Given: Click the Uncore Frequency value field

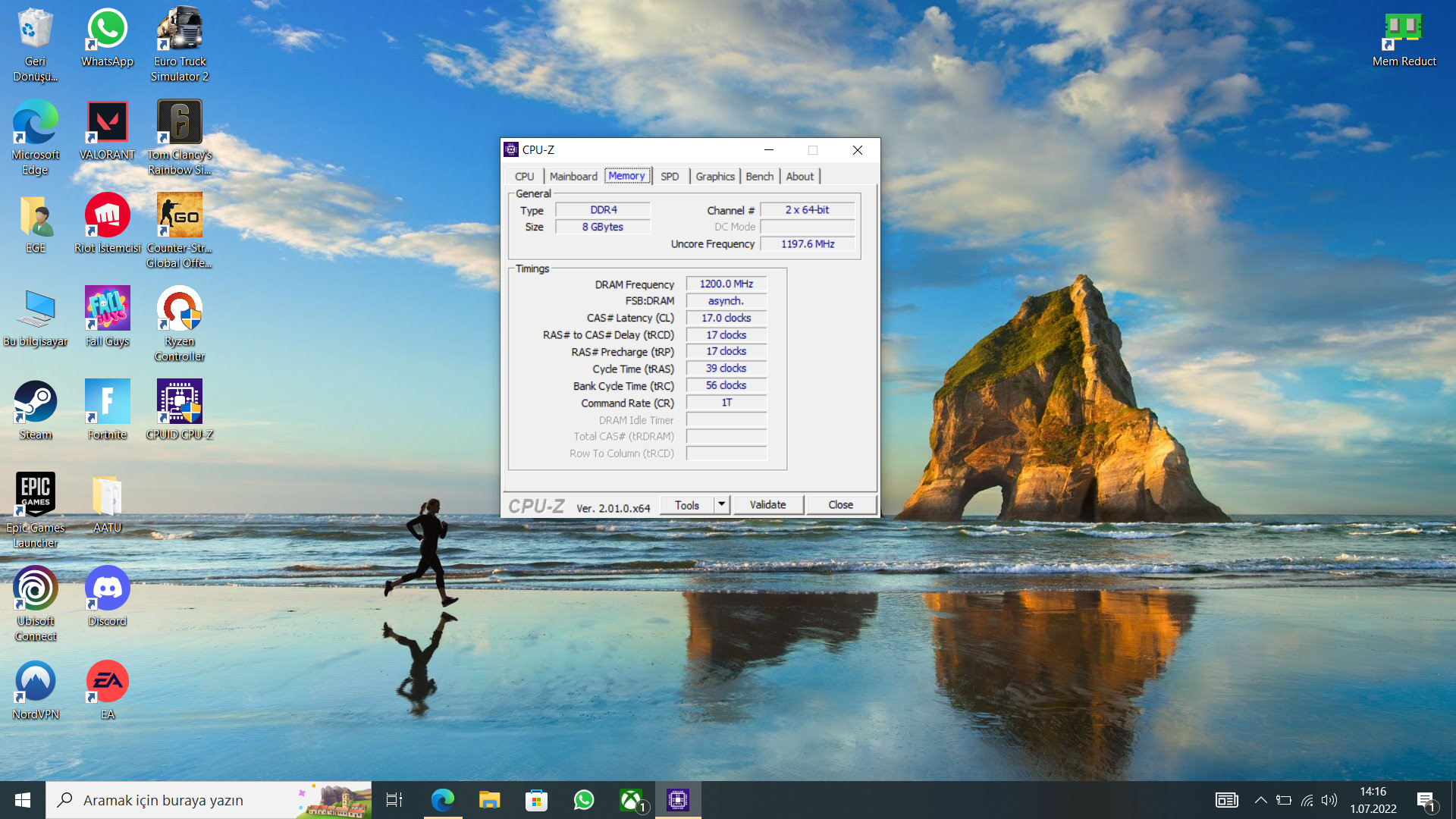Looking at the screenshot, I should 807,244.
